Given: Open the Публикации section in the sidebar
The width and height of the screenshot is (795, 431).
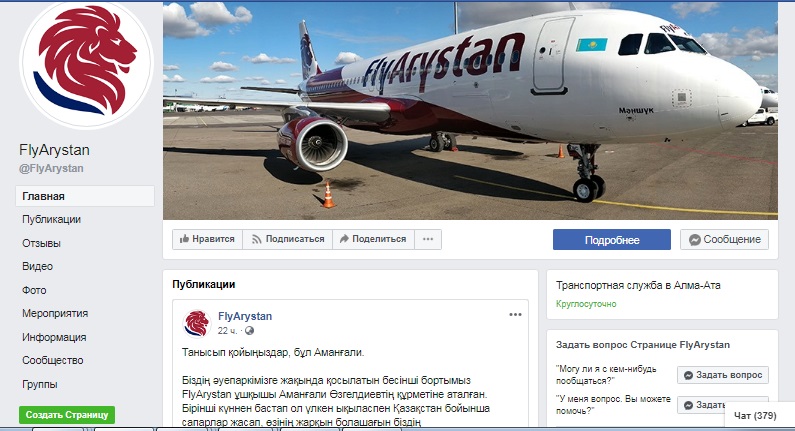Looking at the screenshot, I should point(51,220).
